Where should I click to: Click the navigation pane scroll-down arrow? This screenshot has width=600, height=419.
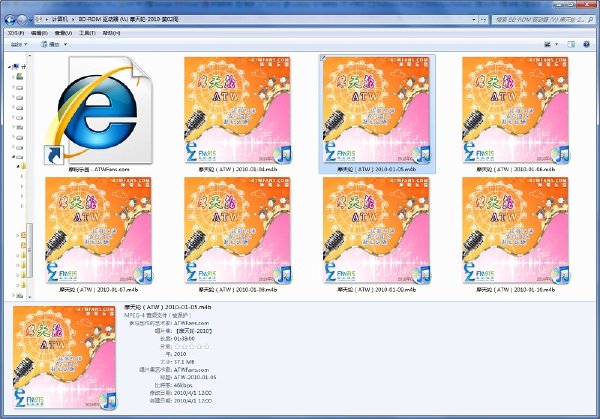(x=29, y=297)
